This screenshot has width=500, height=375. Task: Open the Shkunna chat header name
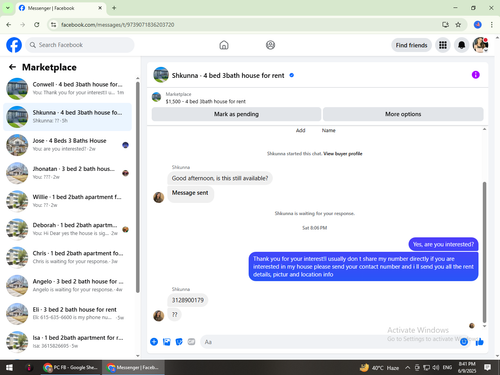(228, 75)
